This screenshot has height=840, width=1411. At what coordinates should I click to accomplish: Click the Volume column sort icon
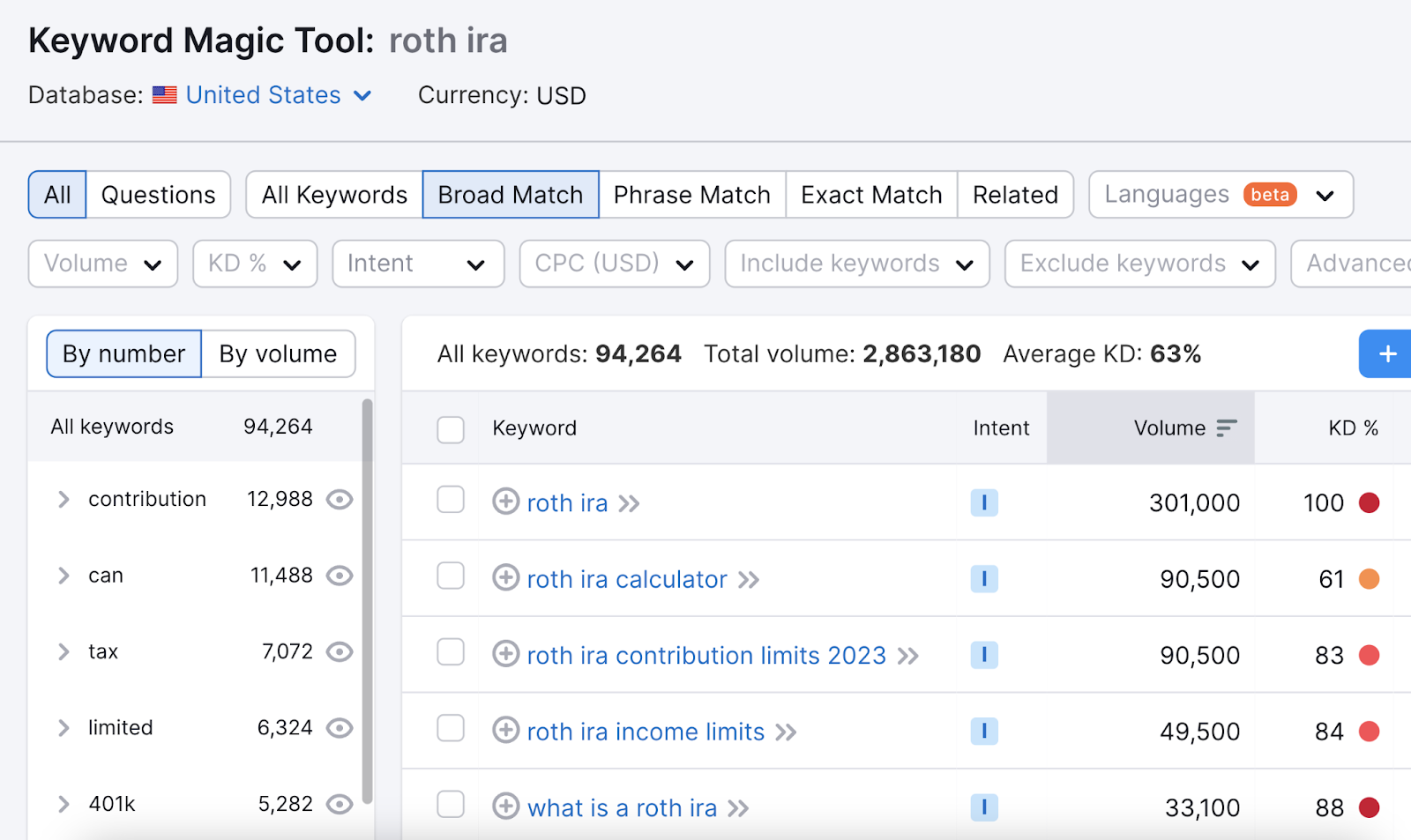[1227, 428]
